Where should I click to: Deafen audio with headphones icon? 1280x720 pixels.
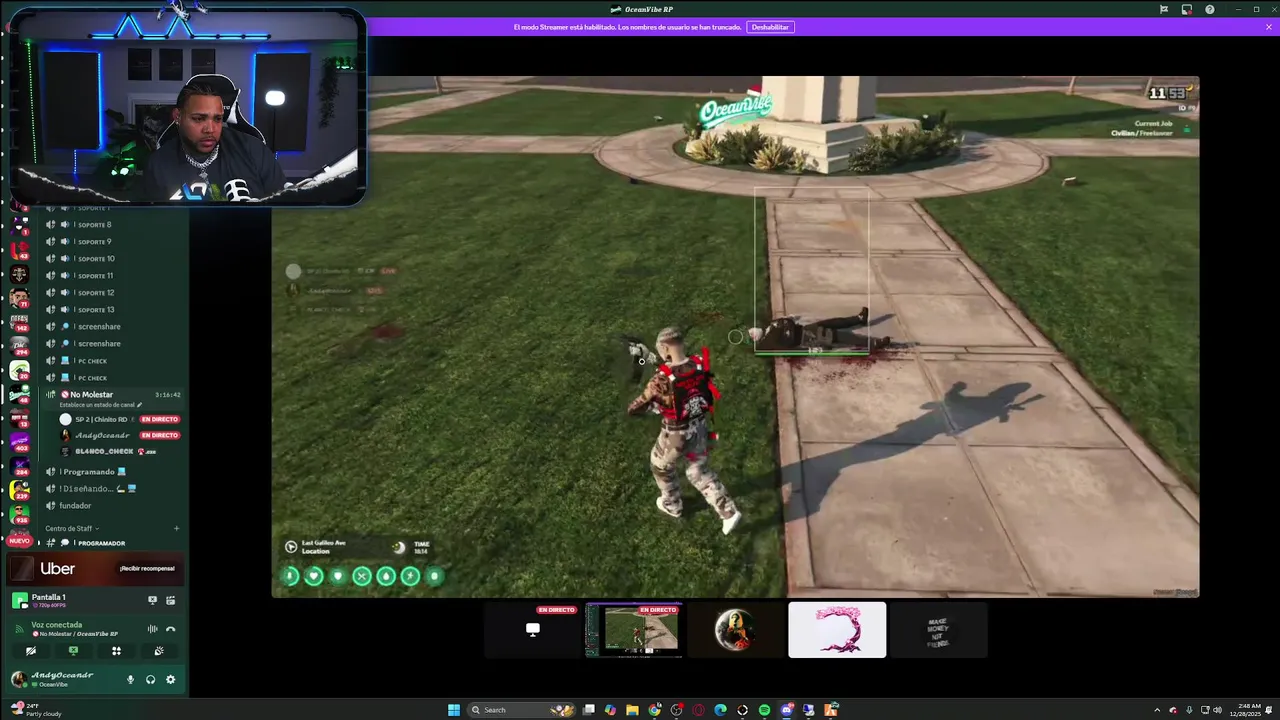(150, 680)
